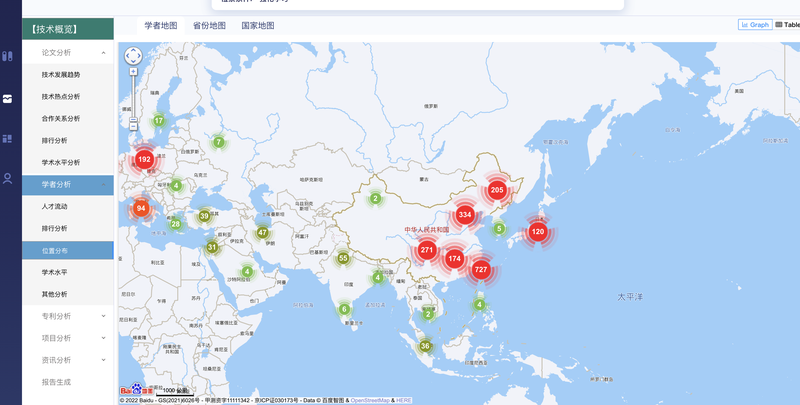Click the green 2 marker in Xinjiang
Viewport: 800px width, 405px height.
point(375,198)
